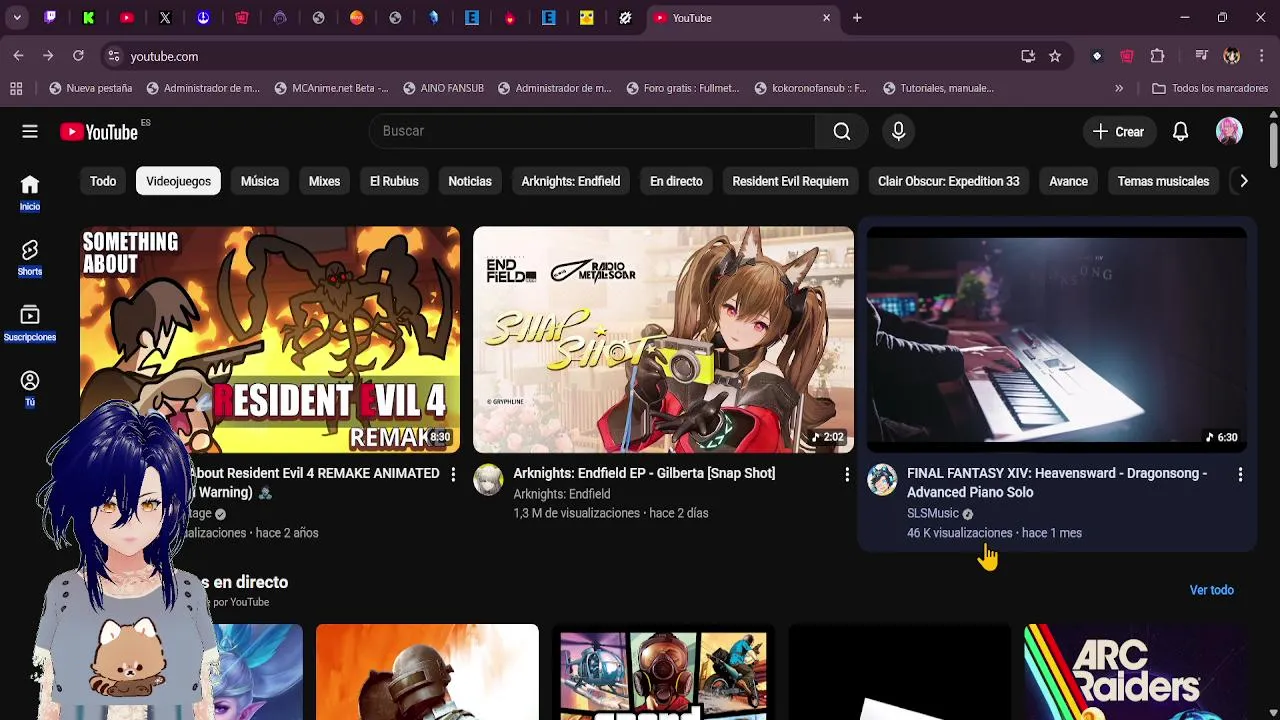Open the Arknights: Endfield channel avatar
The image size is (1280, 720).
(488, 480)
